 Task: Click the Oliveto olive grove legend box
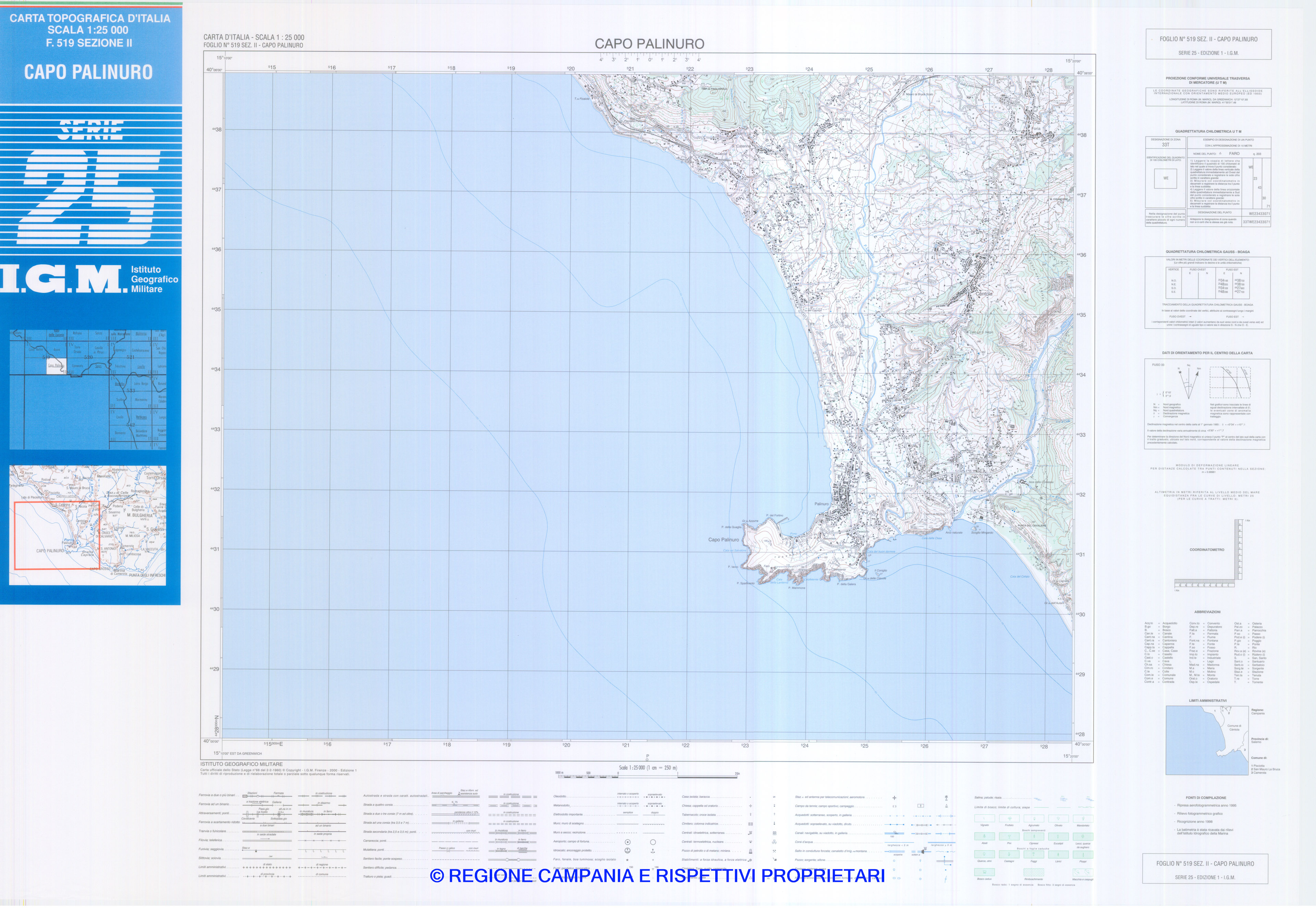click(x=1059, y=819)
